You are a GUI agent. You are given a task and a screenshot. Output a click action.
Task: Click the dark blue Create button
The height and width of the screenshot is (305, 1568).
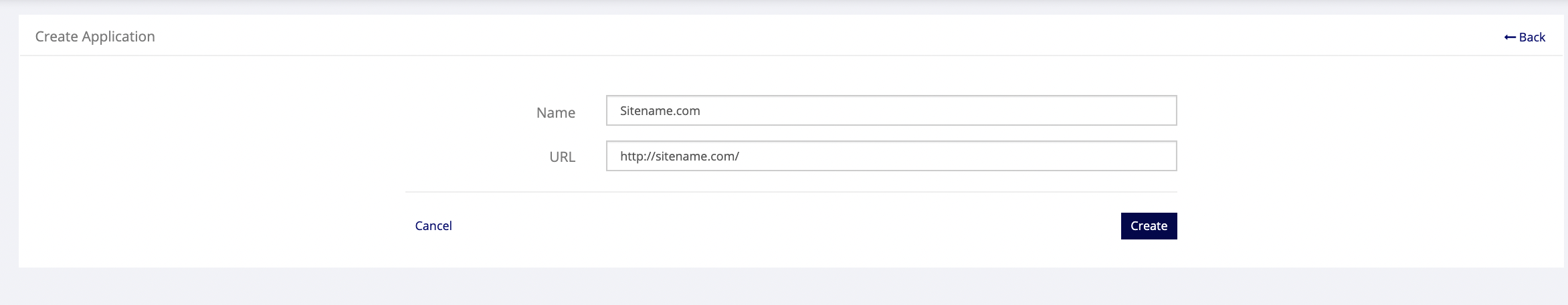point(1149,226)
